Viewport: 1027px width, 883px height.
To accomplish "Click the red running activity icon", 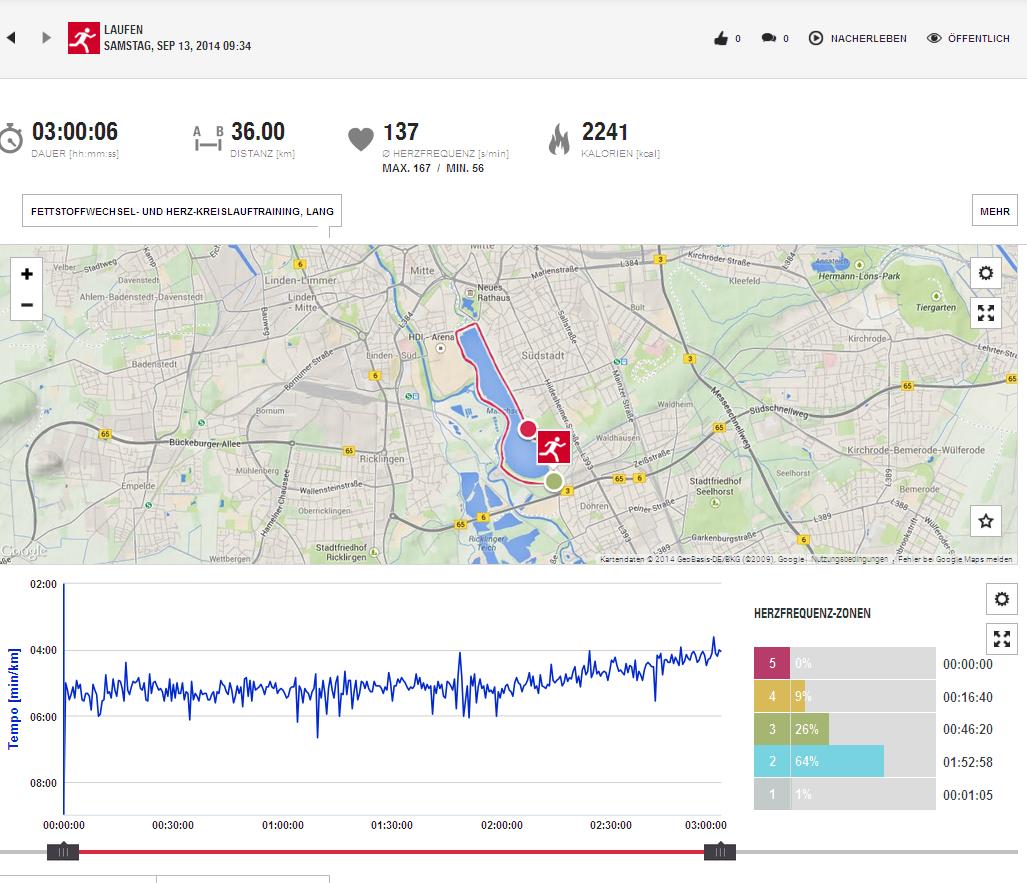I will [x=84, y=38].
